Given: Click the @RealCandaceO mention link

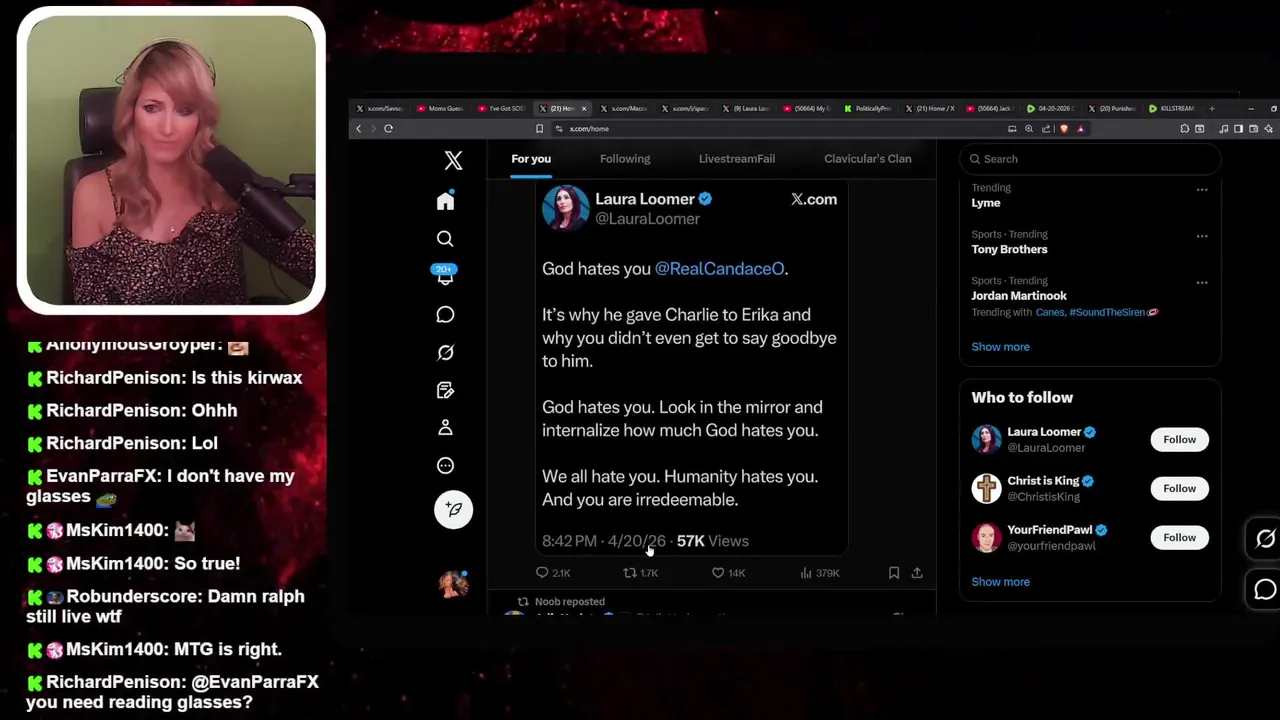Looking at the screenshot, I should tap(720, 269).
